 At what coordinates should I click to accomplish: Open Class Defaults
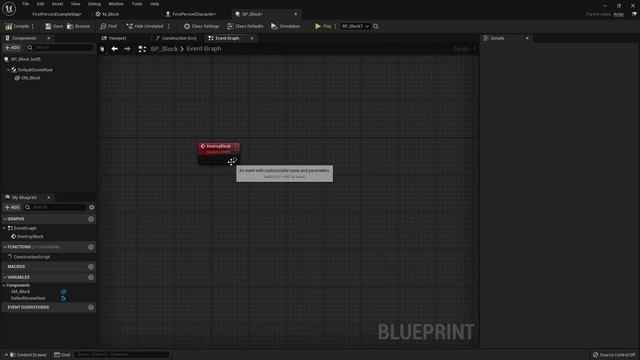pos(245,26)
